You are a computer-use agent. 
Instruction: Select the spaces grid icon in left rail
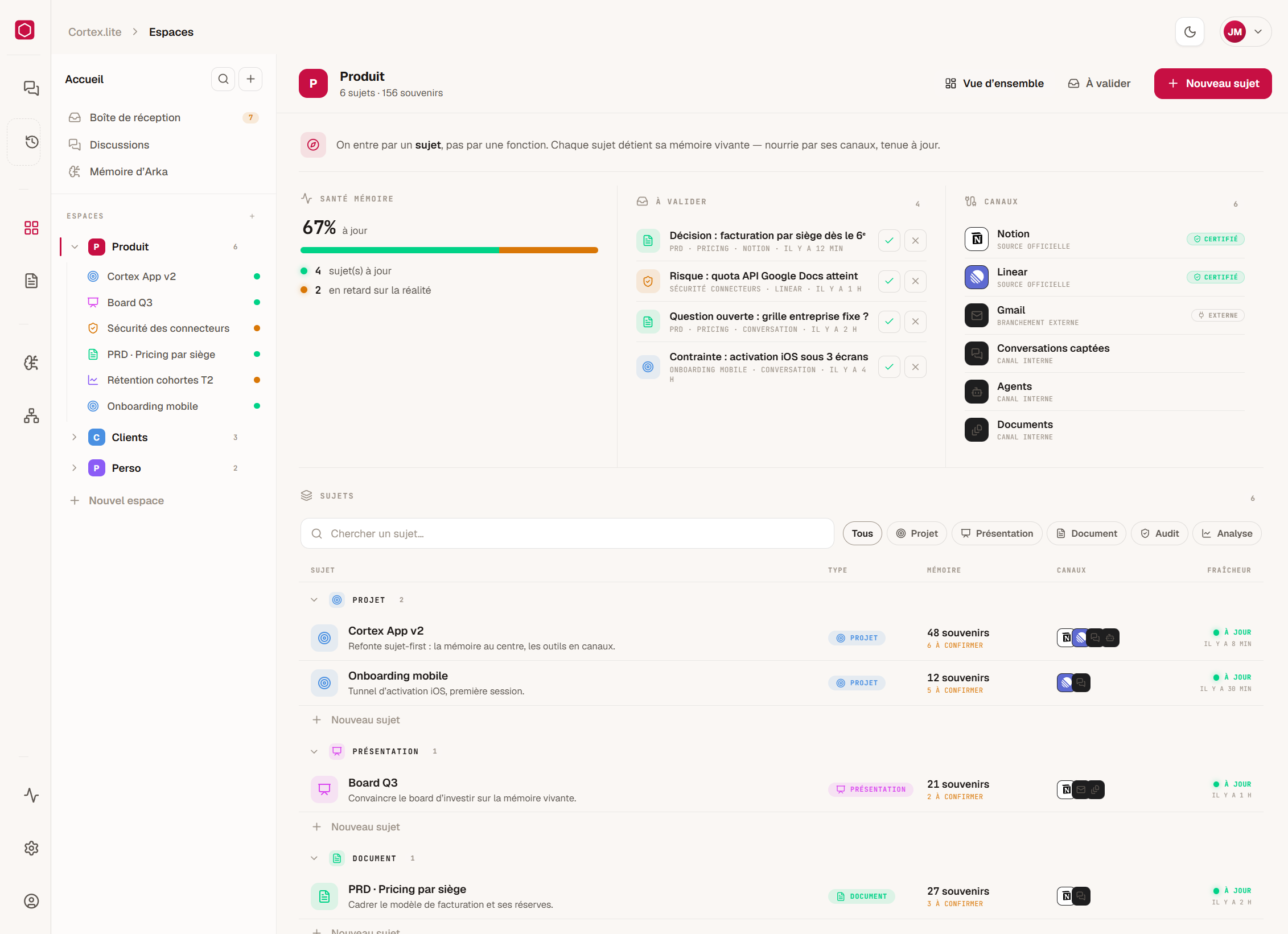(31, 228)
